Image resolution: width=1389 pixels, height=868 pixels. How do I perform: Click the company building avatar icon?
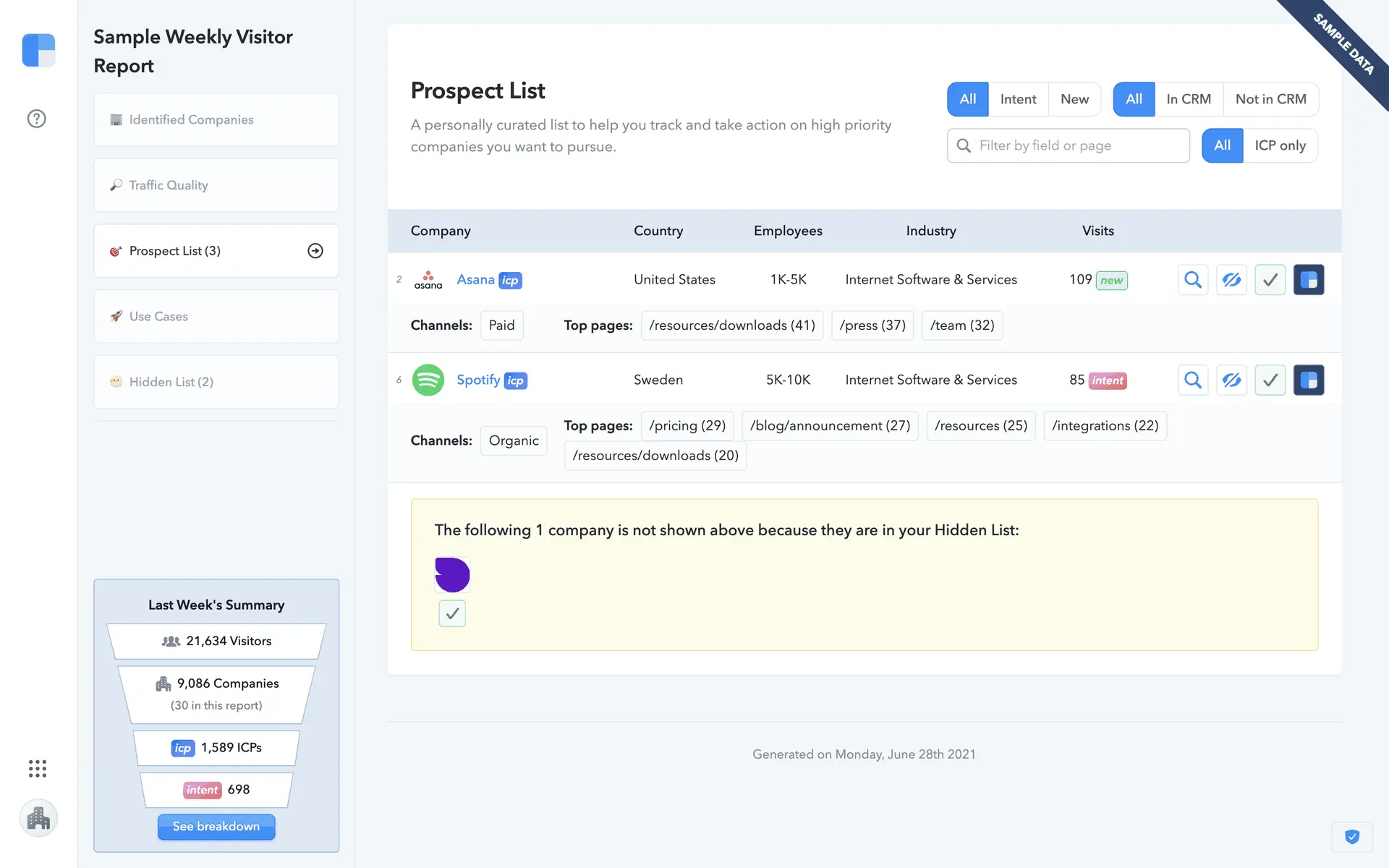[38, 818]
